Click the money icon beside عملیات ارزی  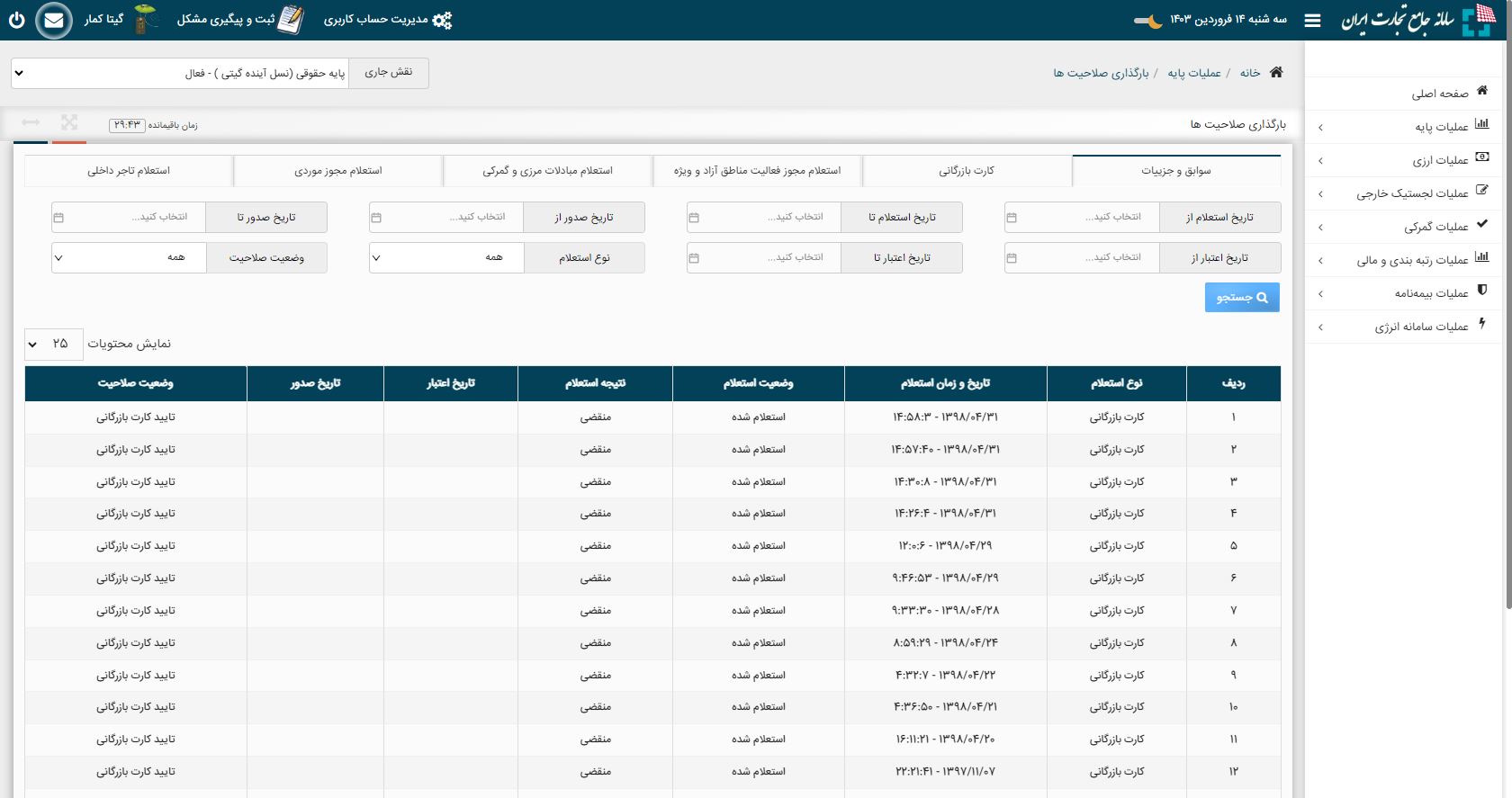1482,157
